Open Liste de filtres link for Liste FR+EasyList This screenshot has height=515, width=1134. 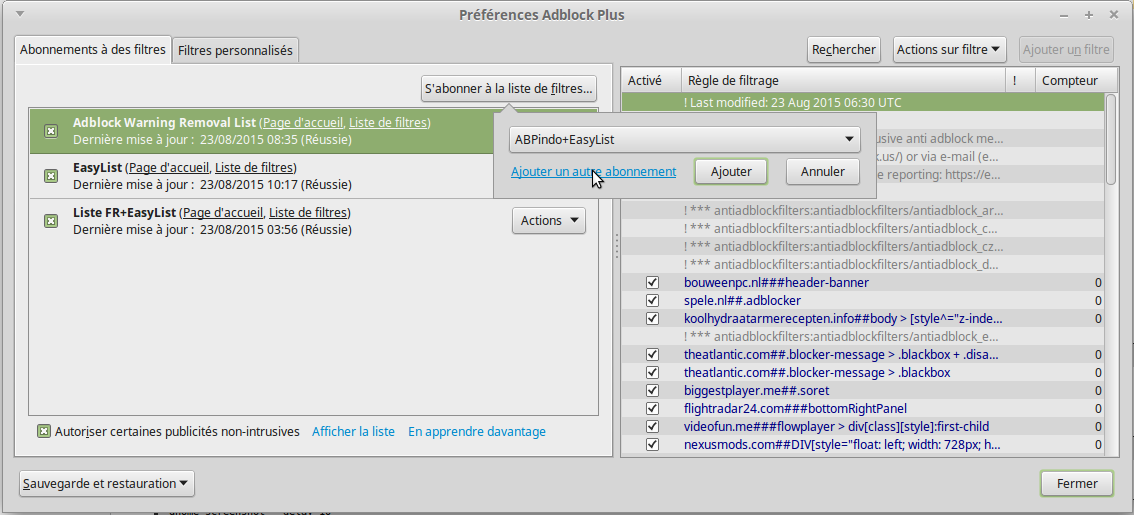coord(308,213)
